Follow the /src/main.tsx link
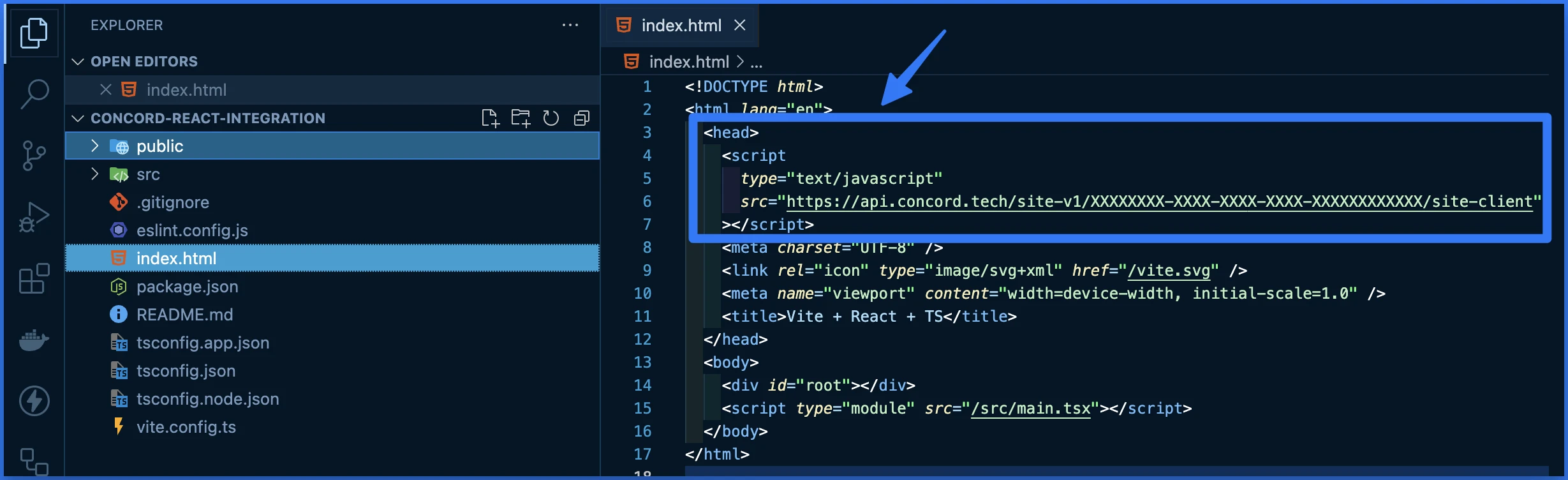Image resolution: width=1568 pixels, height=480 pixels. (1030, 409)
